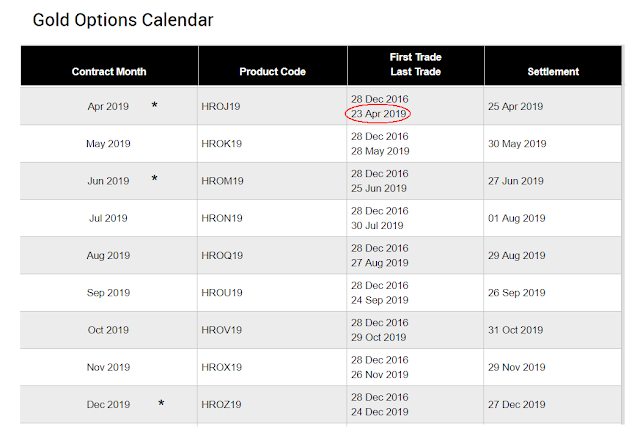Viewport: 640px width, 438px height.
Task: Click the asterisk beside Apr 2019
Action: tap(154, 105)
